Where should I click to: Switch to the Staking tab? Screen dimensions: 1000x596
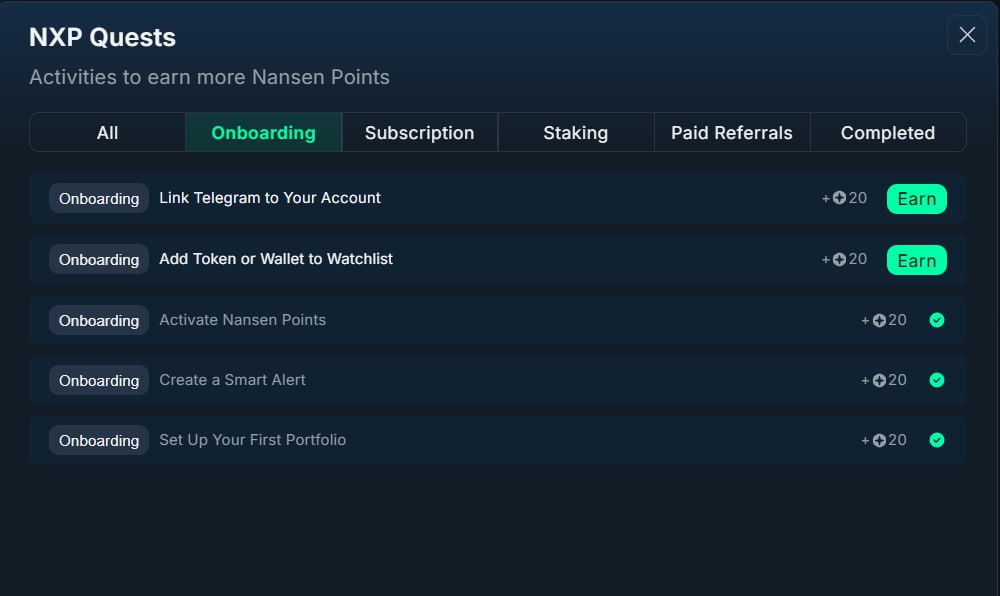click(576, 133)
